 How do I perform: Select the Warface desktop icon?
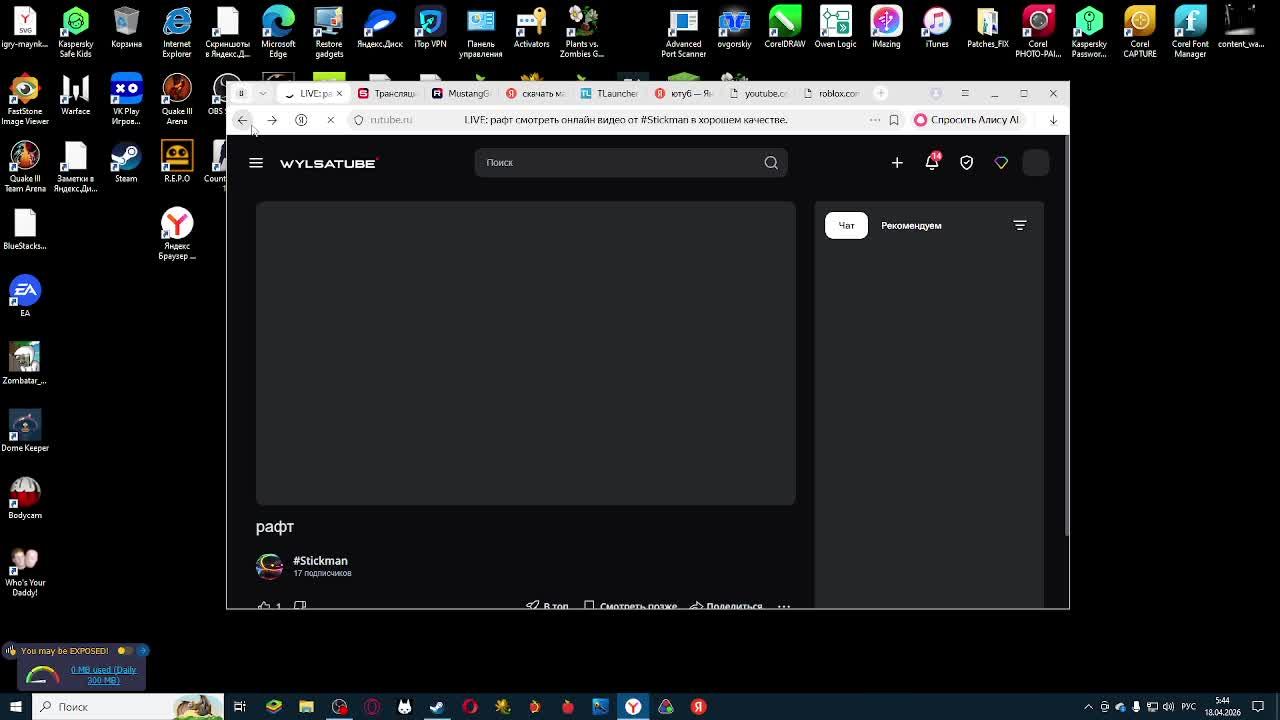75,95
